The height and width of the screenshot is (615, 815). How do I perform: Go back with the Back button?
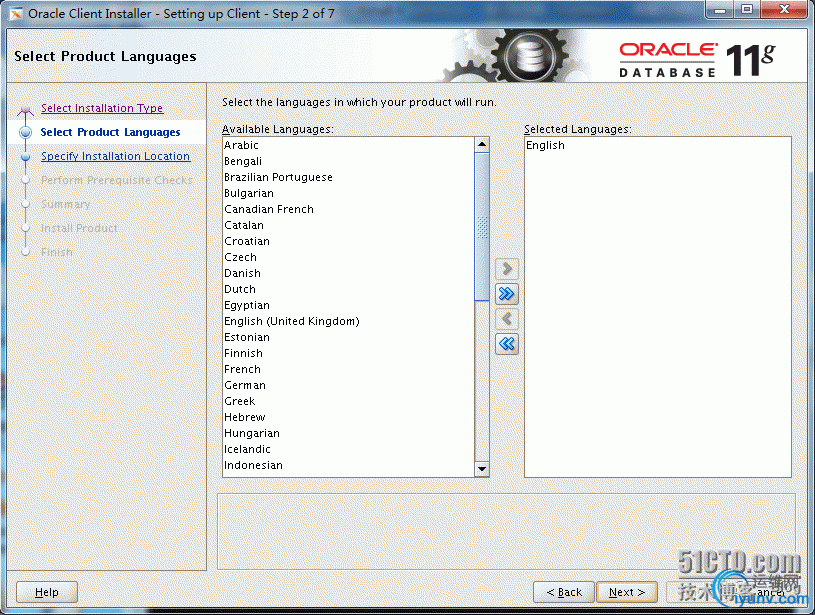pyautogui.click(x=564, y=592)
